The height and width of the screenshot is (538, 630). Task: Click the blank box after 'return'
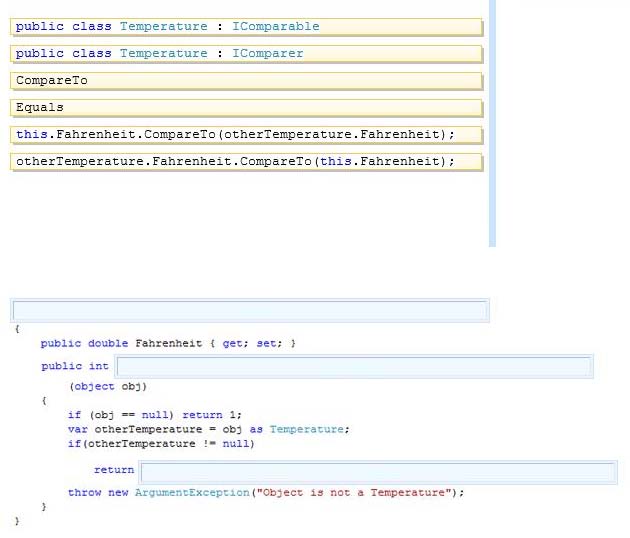[378, 472]
